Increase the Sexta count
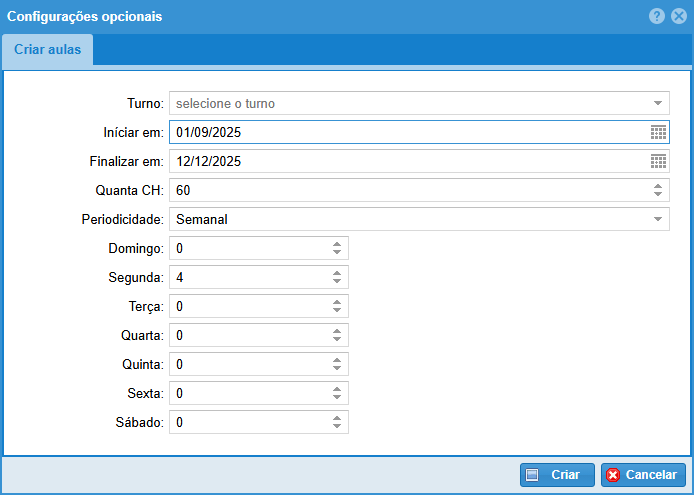Image resolution: width=694 pixels, height=495 pixels. tap(337, 389)
